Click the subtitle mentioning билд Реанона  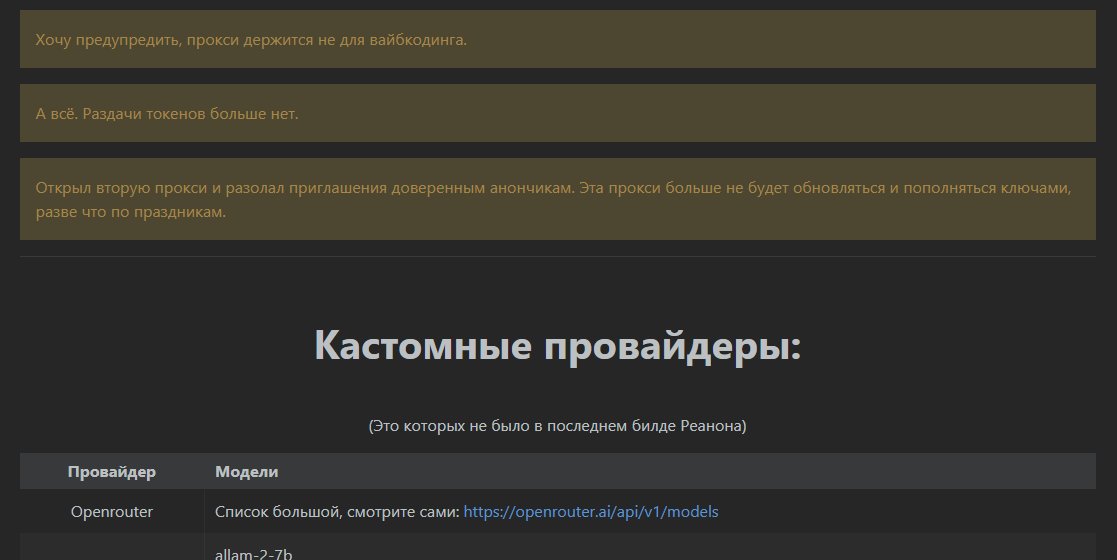click(x=558, y=426)
